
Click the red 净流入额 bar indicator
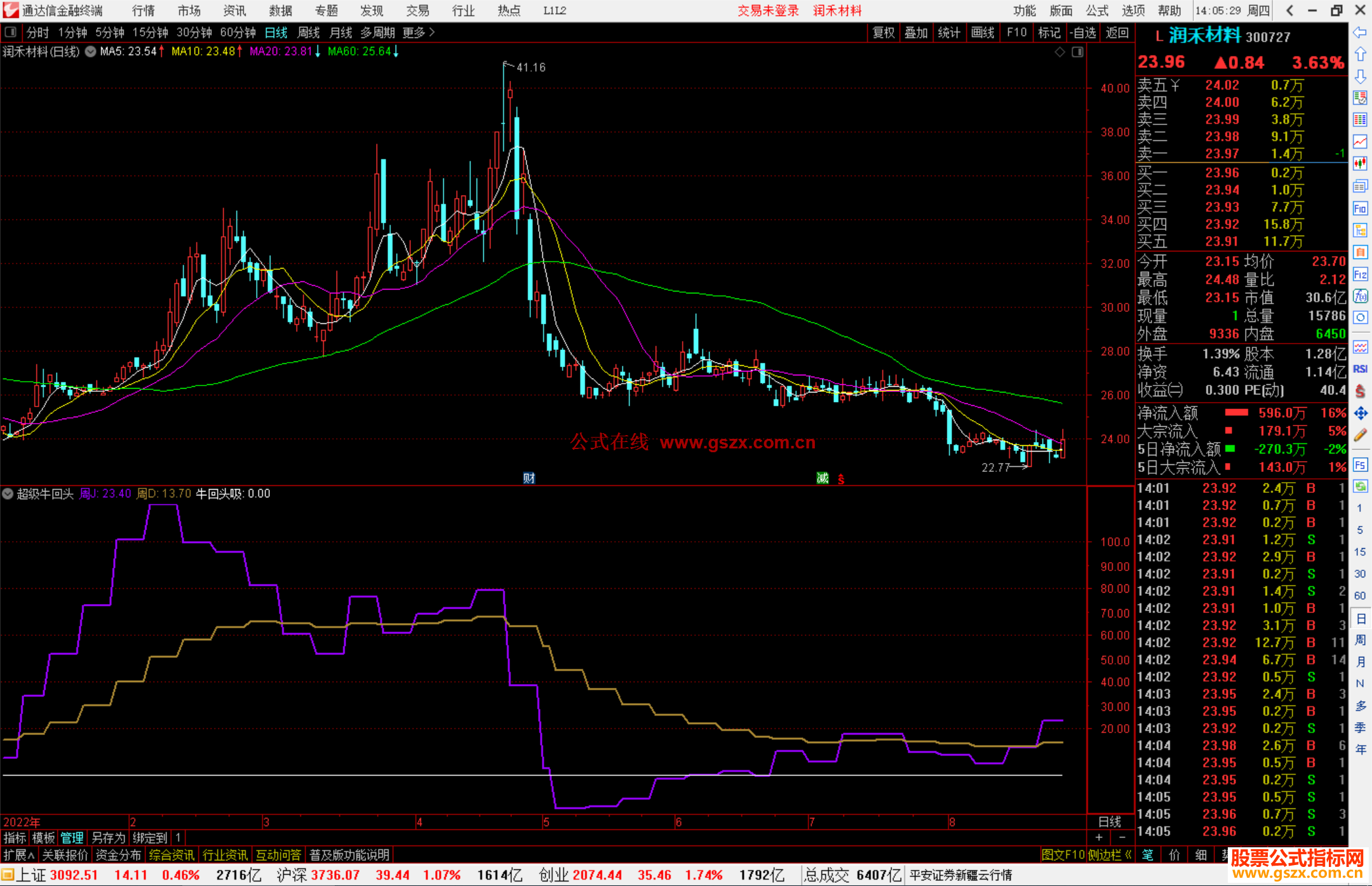point(1236,413)
